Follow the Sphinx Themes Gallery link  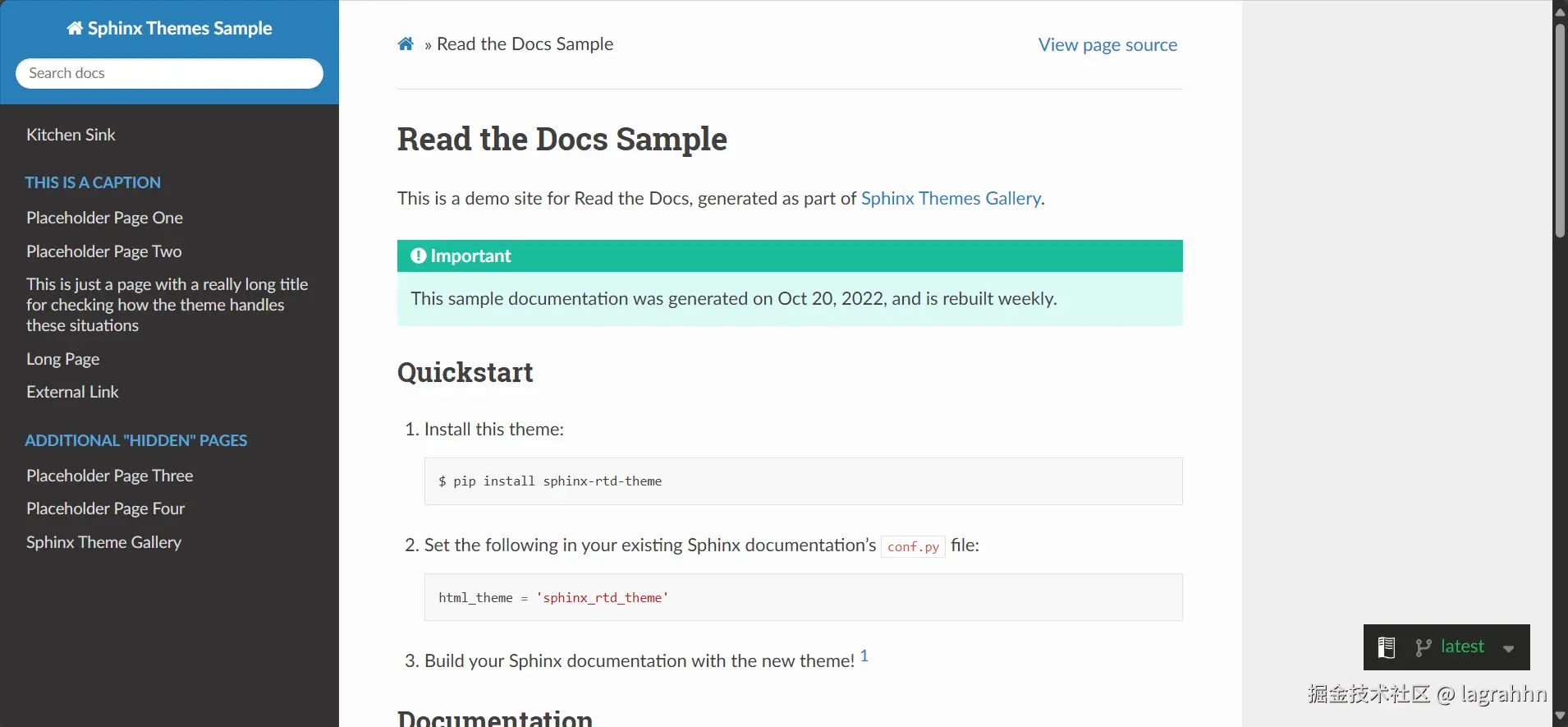click(951, 198)
